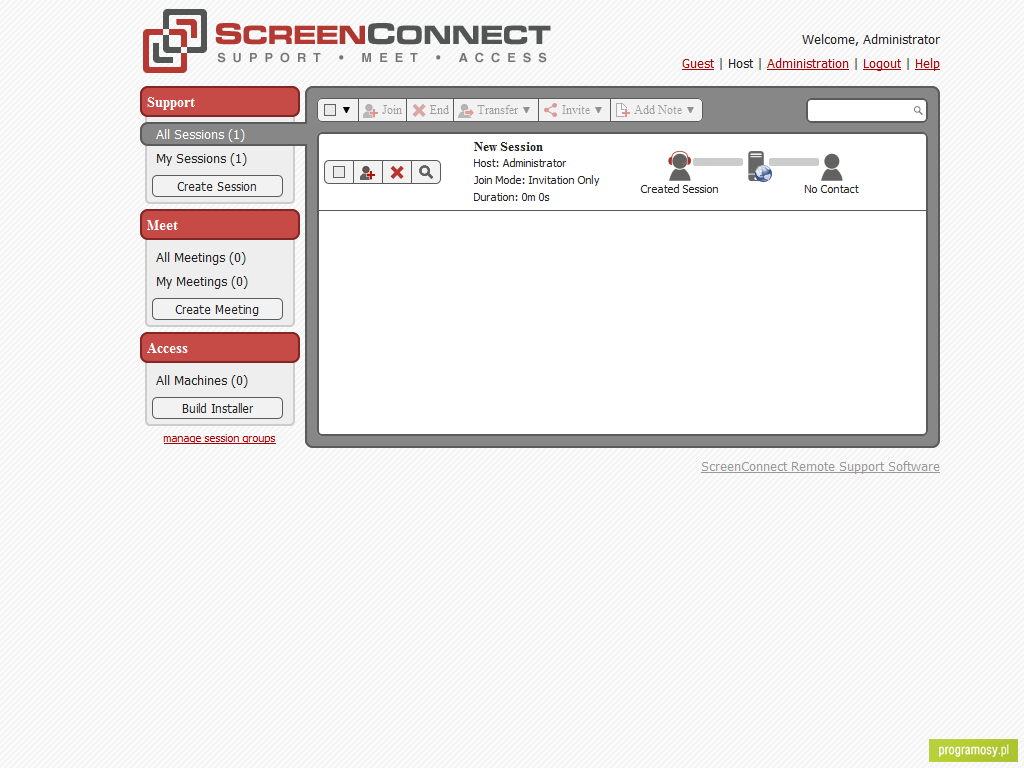This screenshot has height=768, width=1024.
Task: Toggle the select-all checkbox in the toolbar
Action: point(330,110)
